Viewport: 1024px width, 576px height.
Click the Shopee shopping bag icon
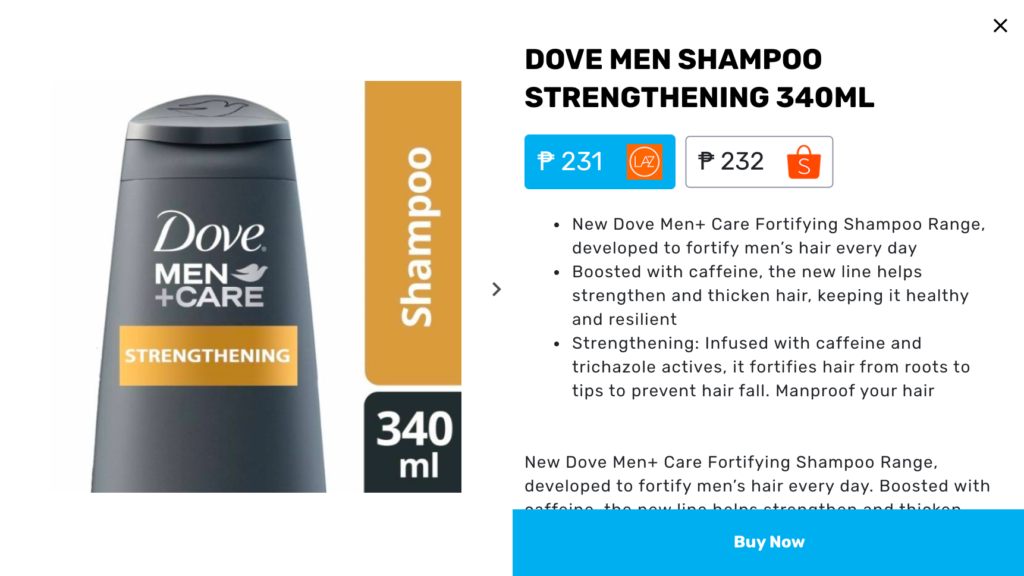pos(804,162)
